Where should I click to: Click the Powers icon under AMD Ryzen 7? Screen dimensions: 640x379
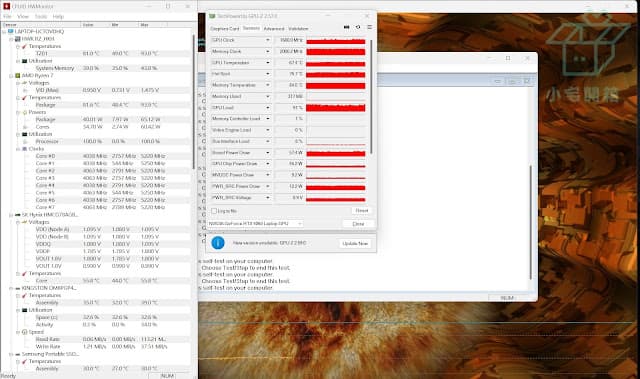click(24, 112)
